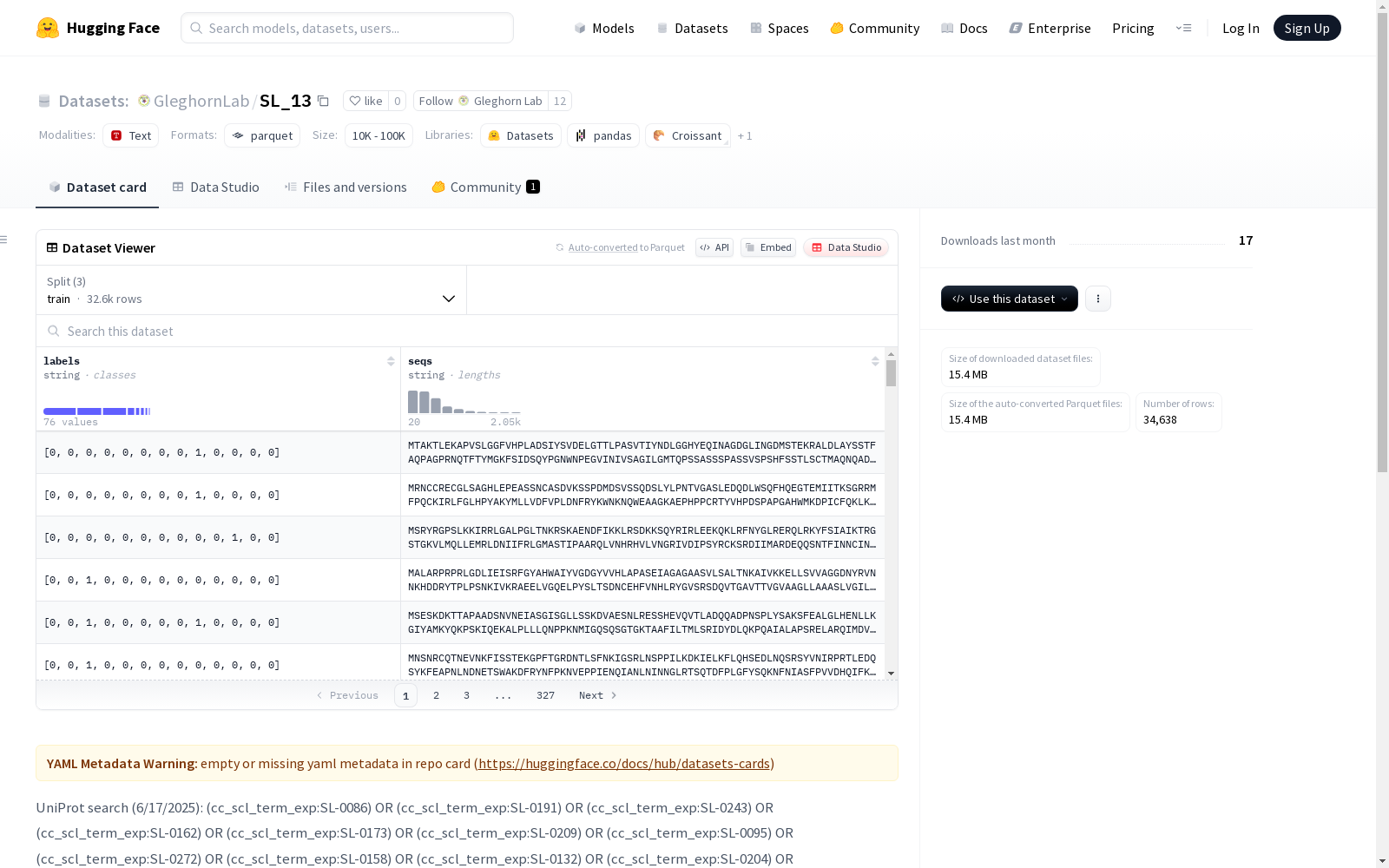Click the datasets stack icon before Datasets:
This screenshot has width=1389, height=868.
[x=44, y=102]
